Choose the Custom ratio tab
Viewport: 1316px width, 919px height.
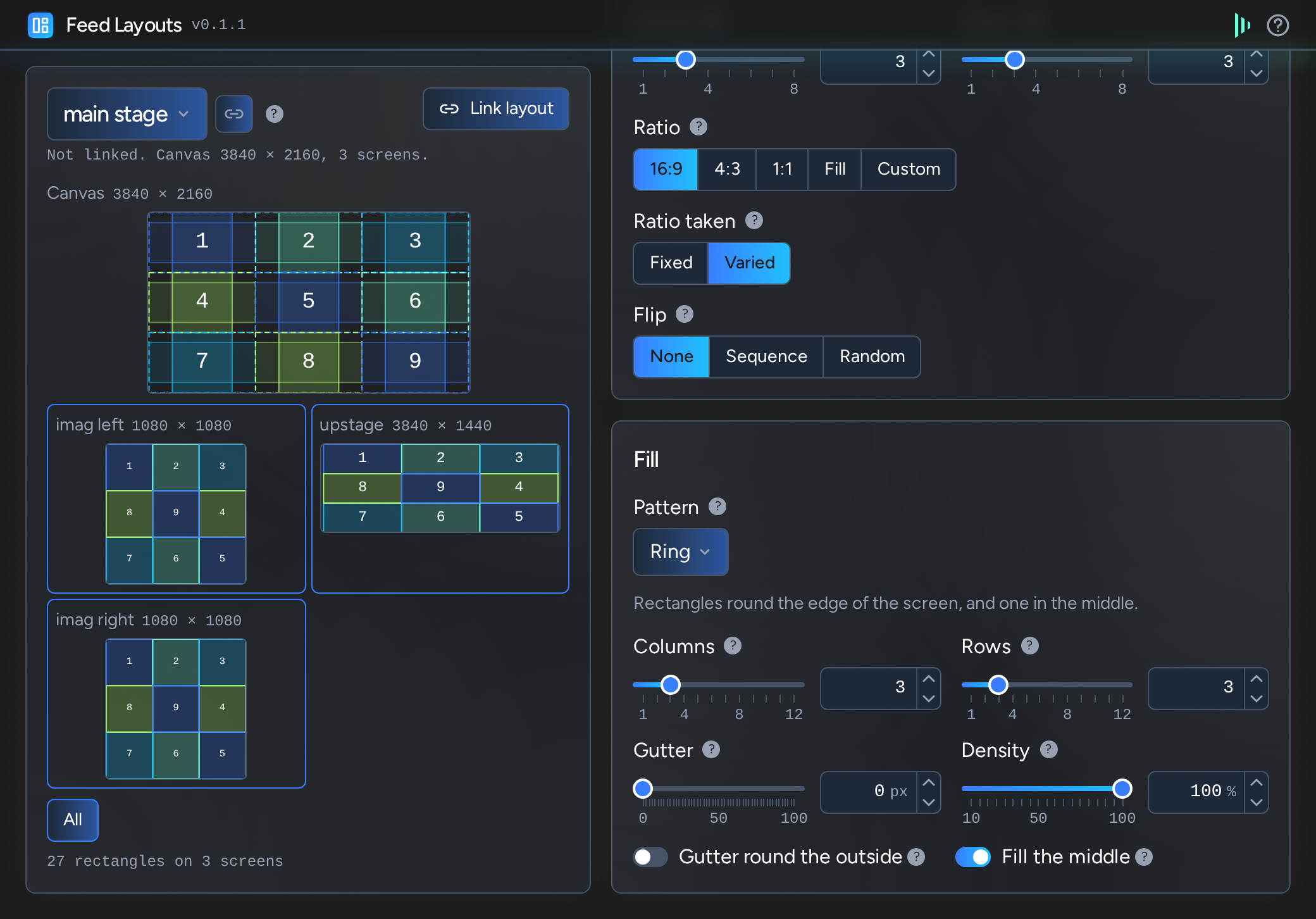coord(909,169)
